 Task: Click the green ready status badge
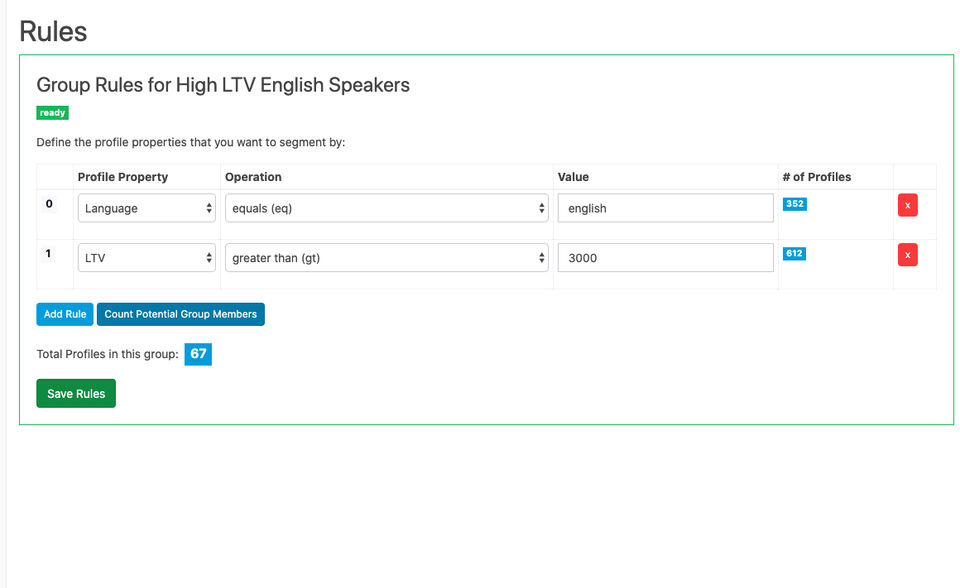tap(52, 113)
